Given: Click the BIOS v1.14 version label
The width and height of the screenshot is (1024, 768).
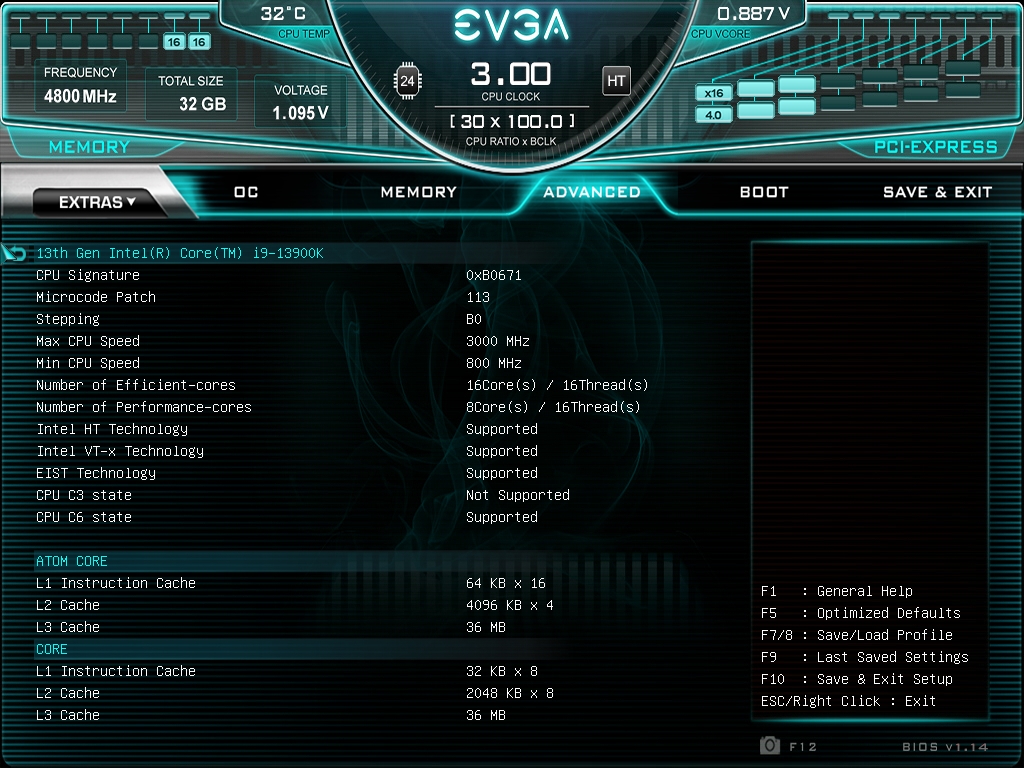Looking at the screenshot, I should click(x=945, y=746).
